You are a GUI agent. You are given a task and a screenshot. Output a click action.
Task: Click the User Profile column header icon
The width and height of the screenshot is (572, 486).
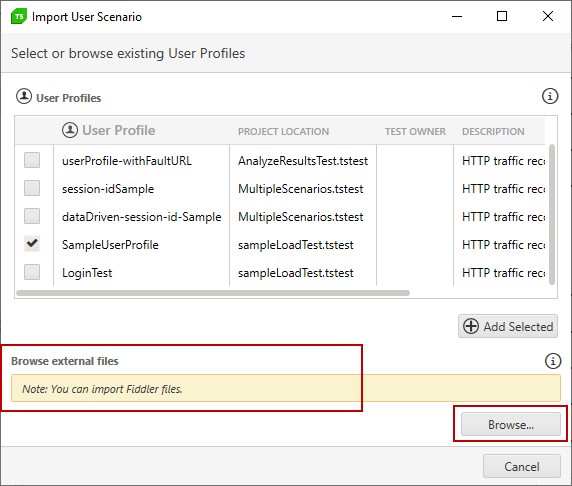[70, 130]
